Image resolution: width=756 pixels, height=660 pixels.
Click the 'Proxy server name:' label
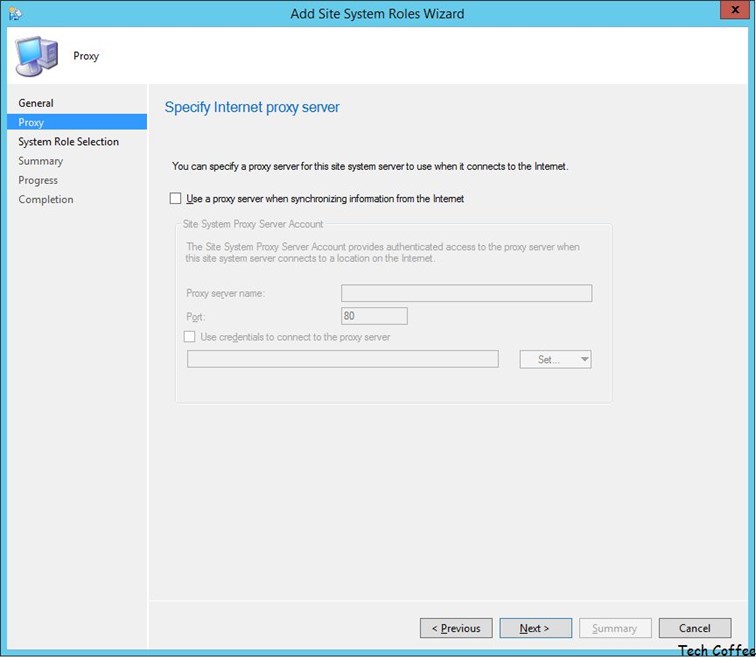point(225,293)
